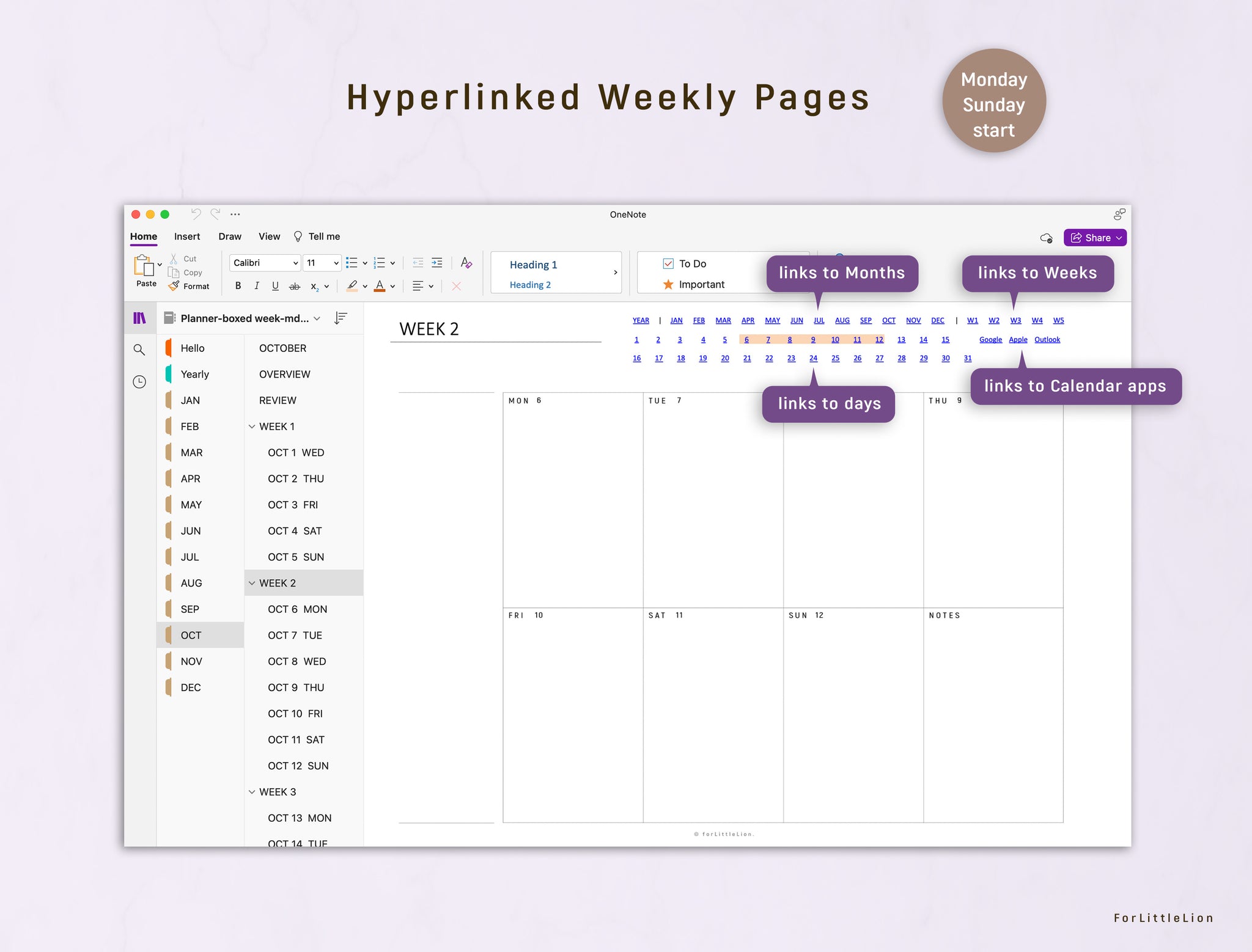Select the OCT 6 MON page
The height and width of the screenshot is (952, 1252).
tap(296, 609)
